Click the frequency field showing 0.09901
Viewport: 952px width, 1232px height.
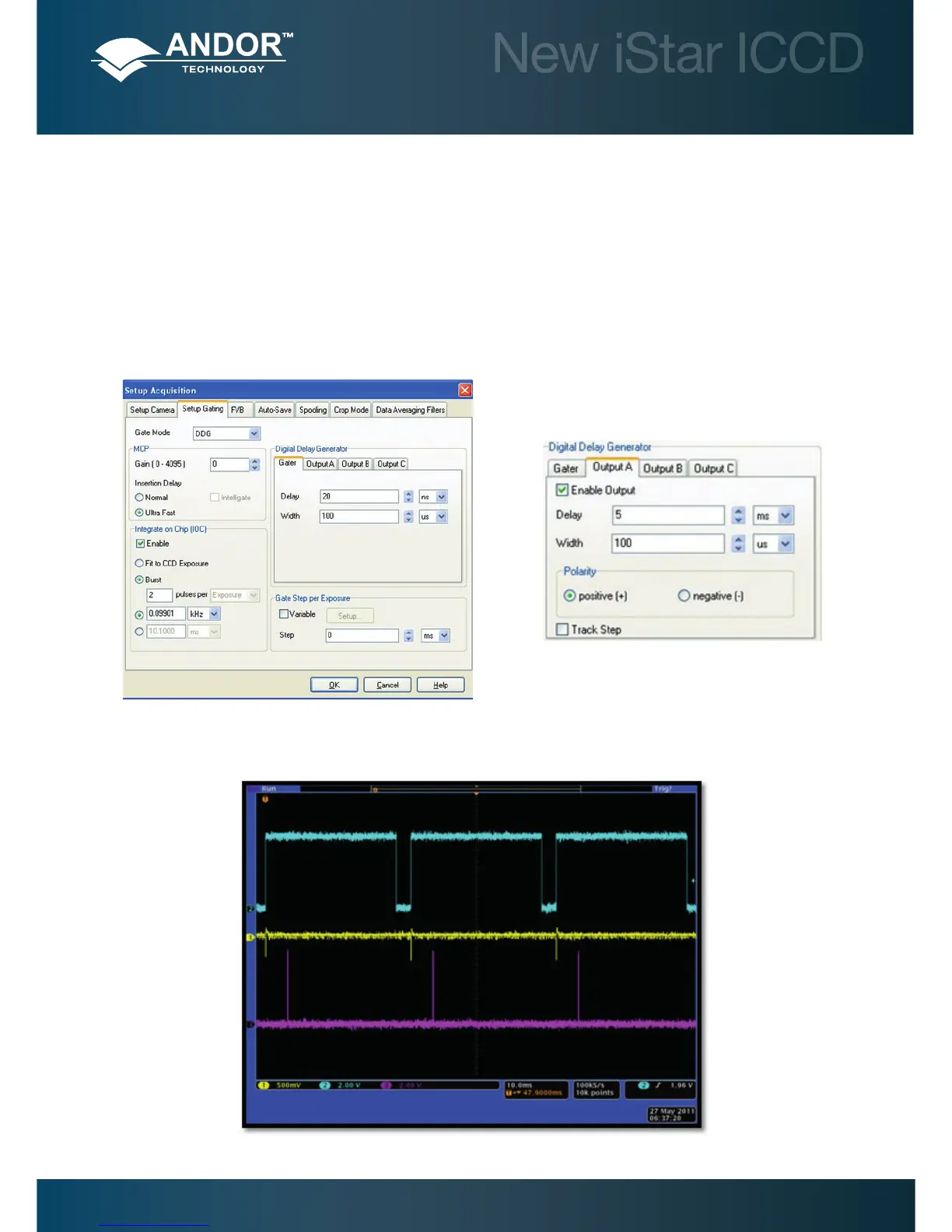pyautogui.click(x=166, y=614)
